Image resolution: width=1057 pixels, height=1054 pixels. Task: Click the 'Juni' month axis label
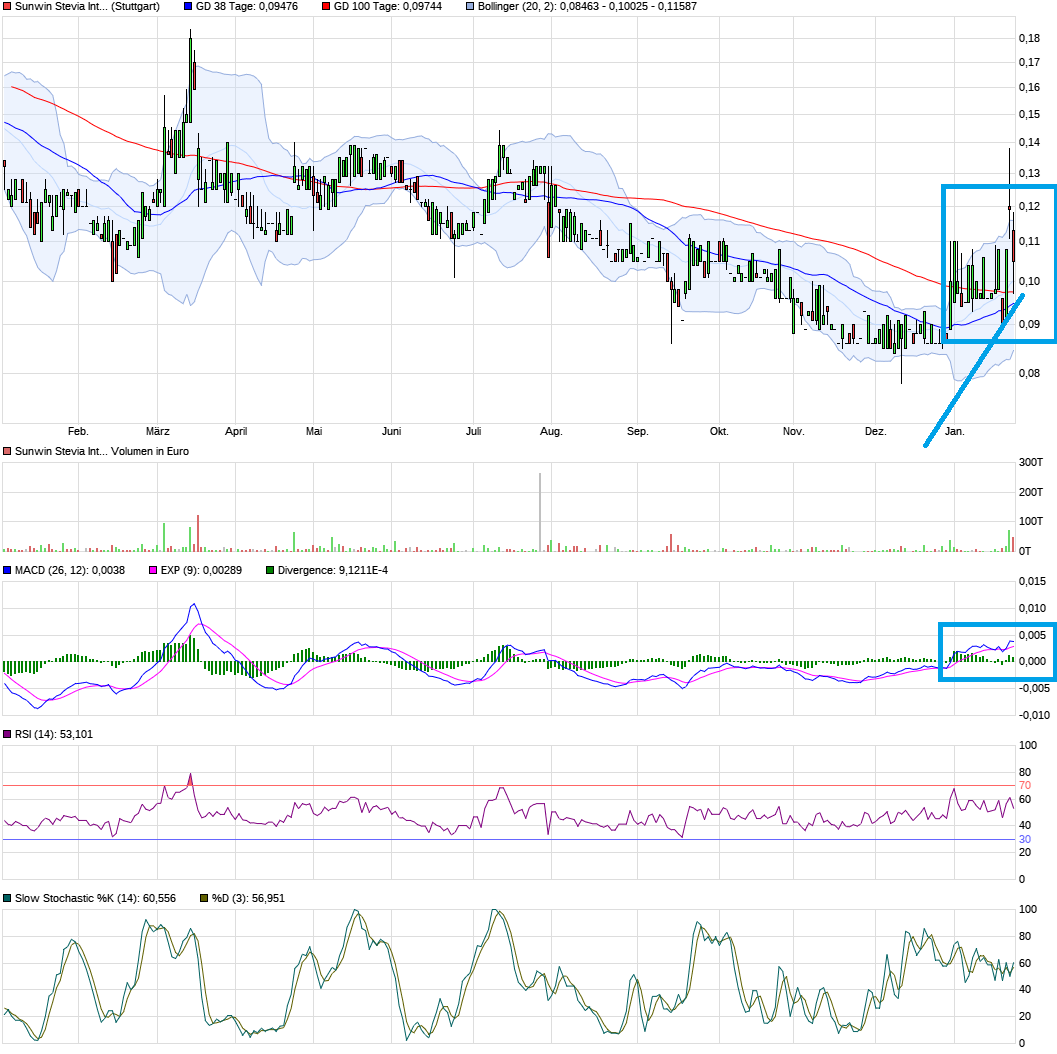392,431
